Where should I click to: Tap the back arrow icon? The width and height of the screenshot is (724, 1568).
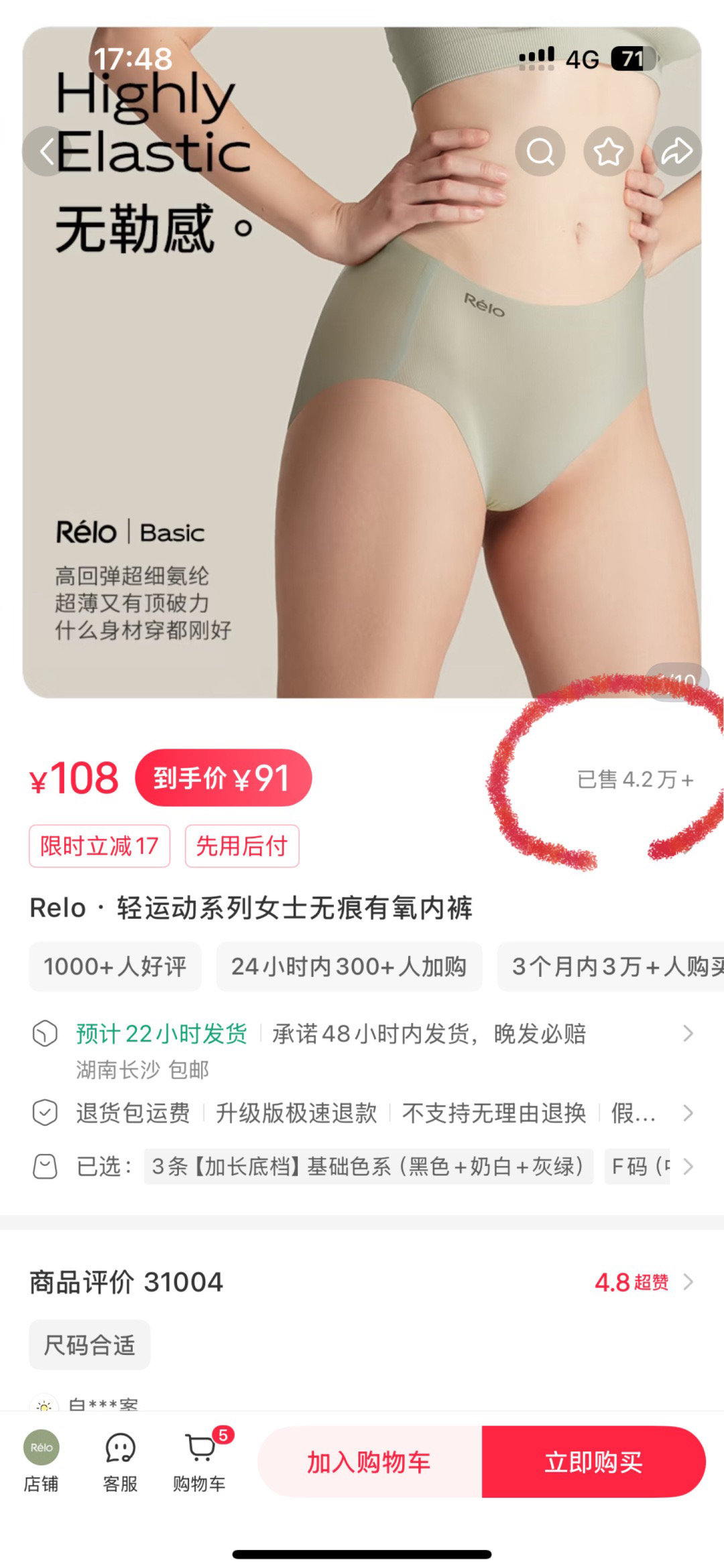click(46, 151)
